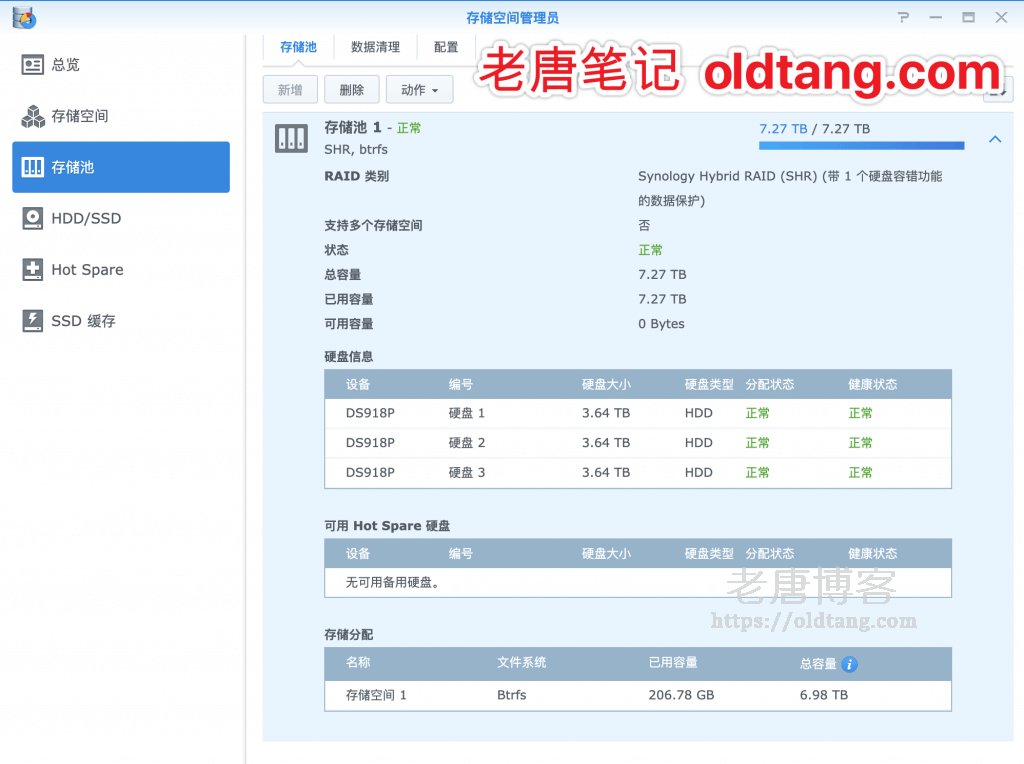Viewport: 1024px width, 764px height.
Task: Click the 7.27 TB usage progress bar
Action: (x=861, y=146)
